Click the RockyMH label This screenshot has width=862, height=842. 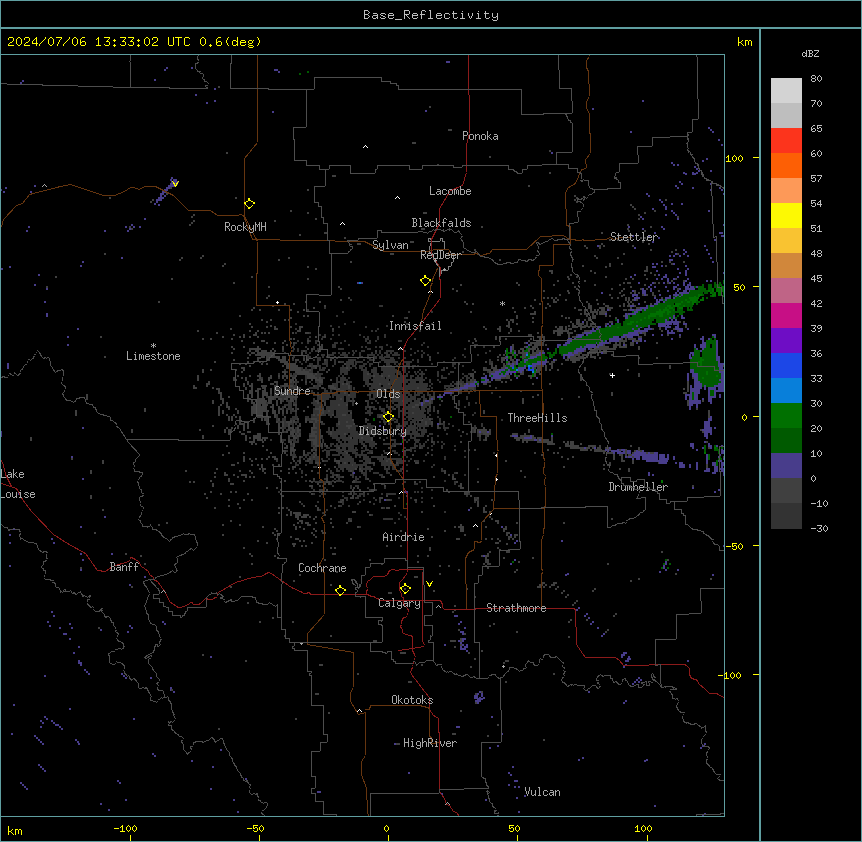click(x=245, y=227)
